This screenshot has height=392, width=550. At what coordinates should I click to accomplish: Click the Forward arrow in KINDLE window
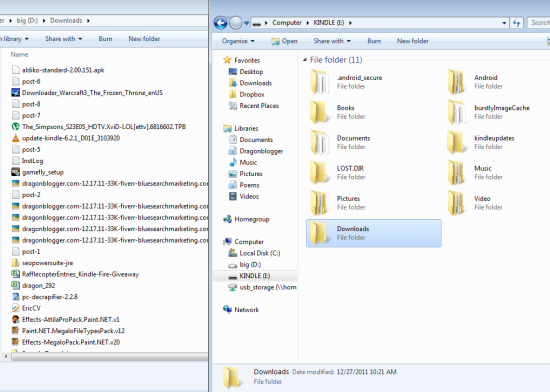point(236,23)
